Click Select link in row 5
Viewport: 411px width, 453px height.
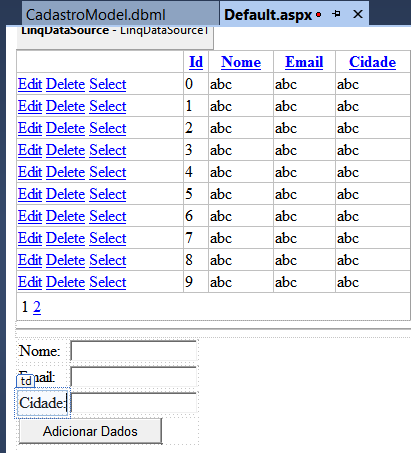(108, 194)
